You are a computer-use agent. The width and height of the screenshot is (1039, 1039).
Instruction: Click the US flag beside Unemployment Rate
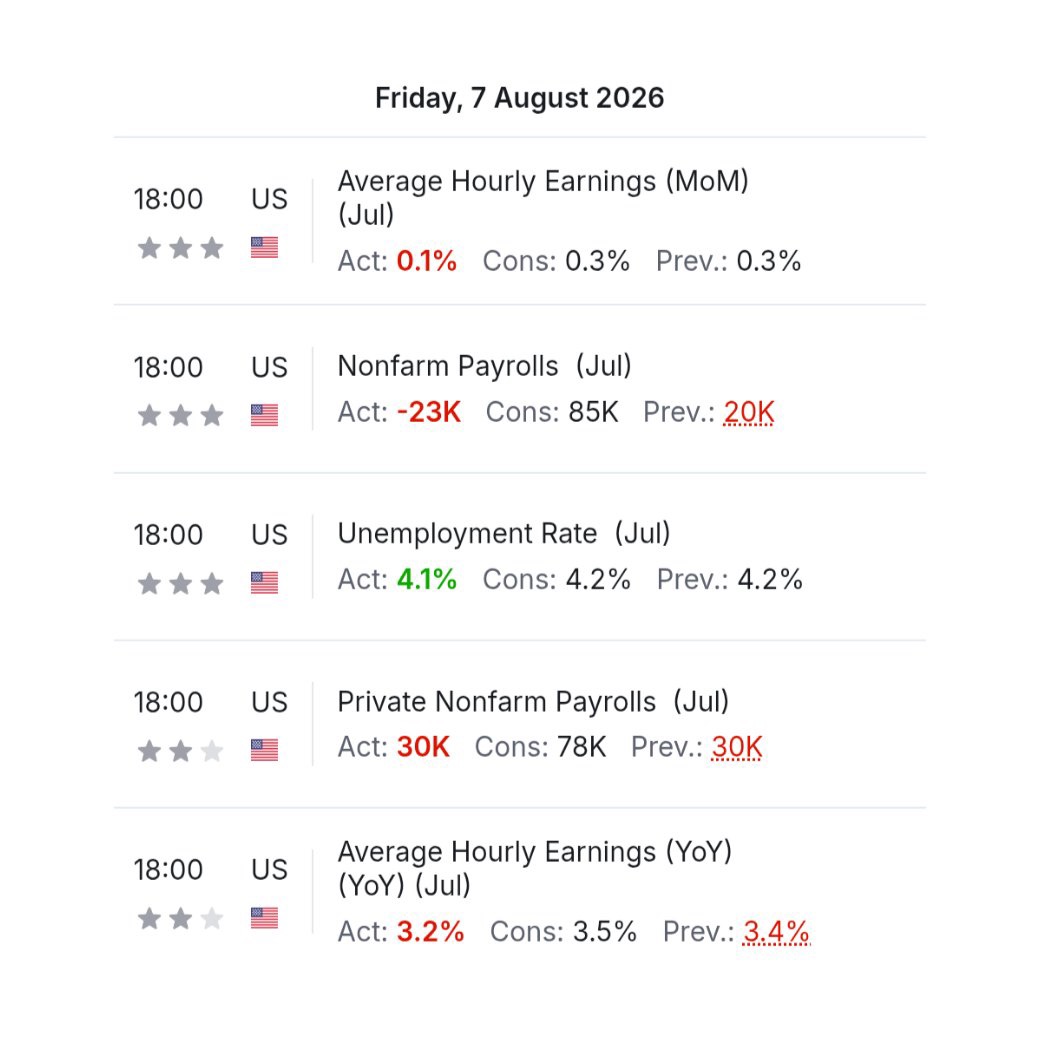click(264, 583)
